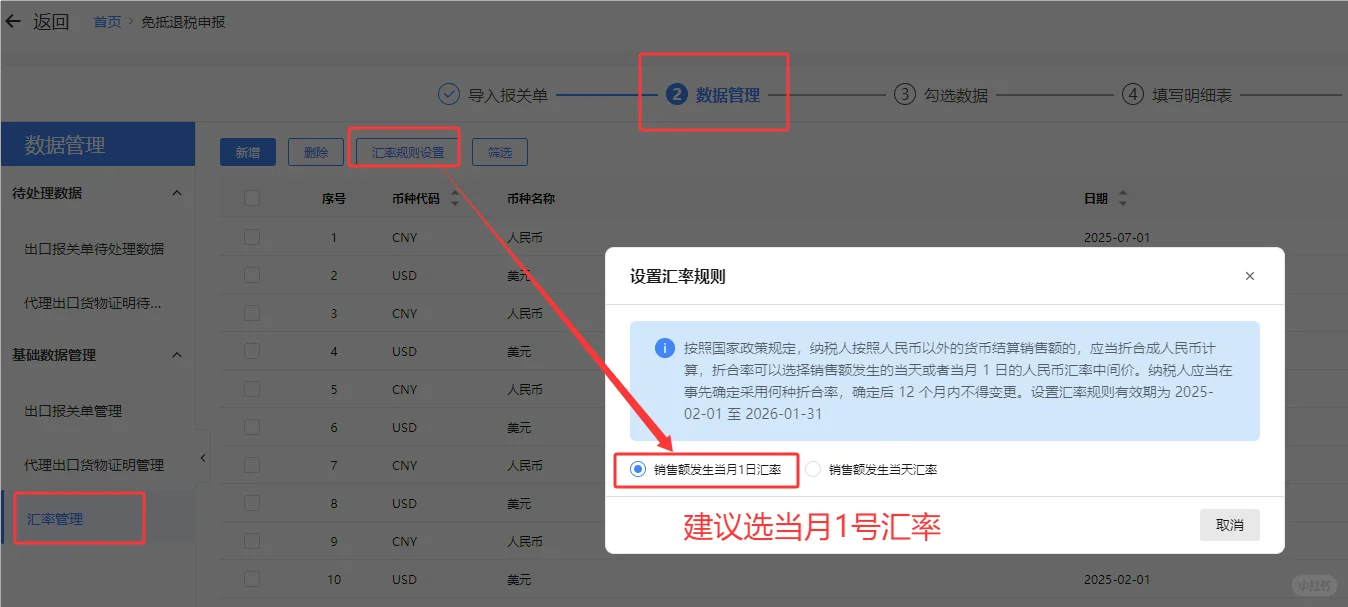Collapse the 基础数据管理 section
Image resolution: width=1348 pixels, height=607 pixels.
[x=177, y=354]
